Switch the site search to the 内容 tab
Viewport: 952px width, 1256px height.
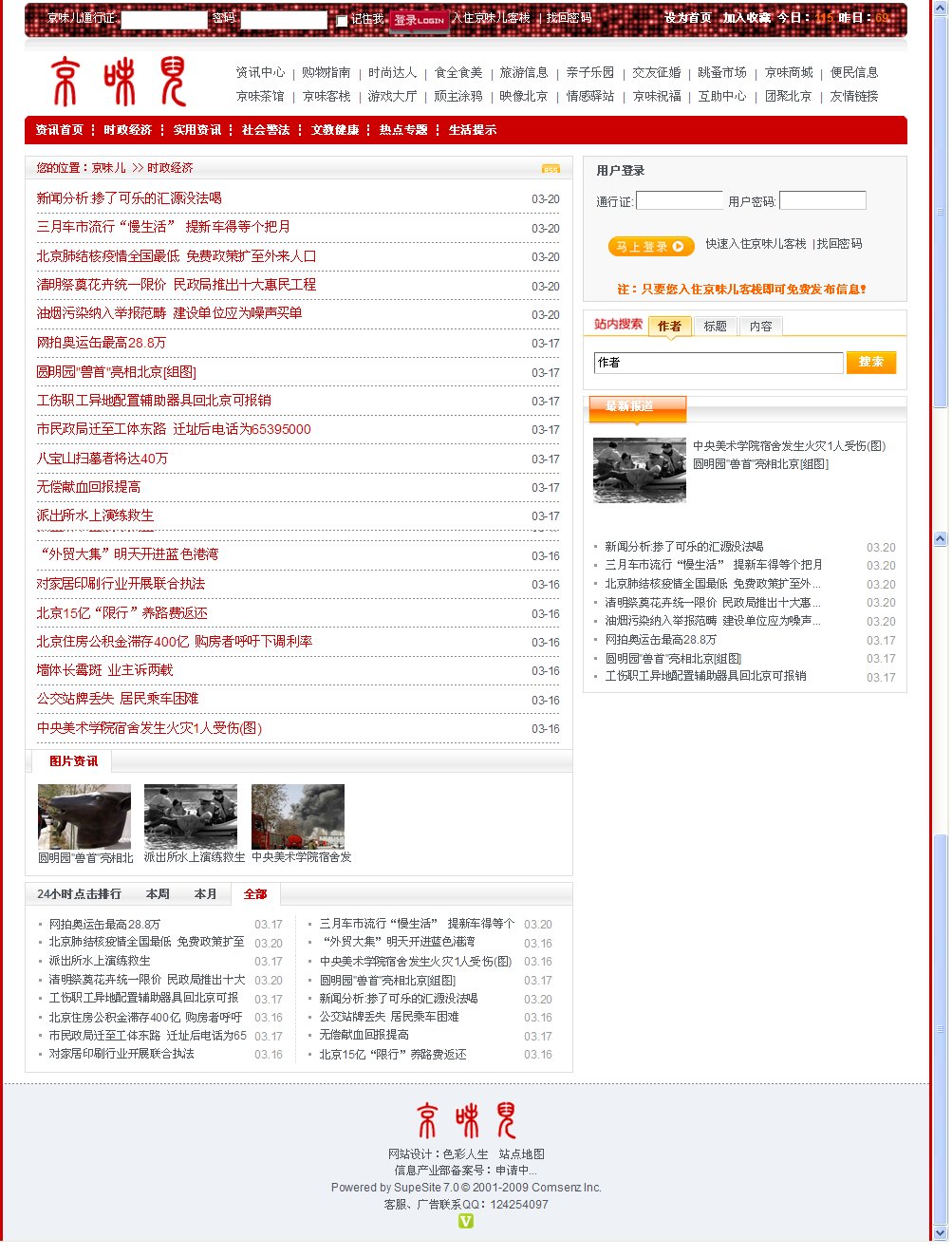(760, 326)
